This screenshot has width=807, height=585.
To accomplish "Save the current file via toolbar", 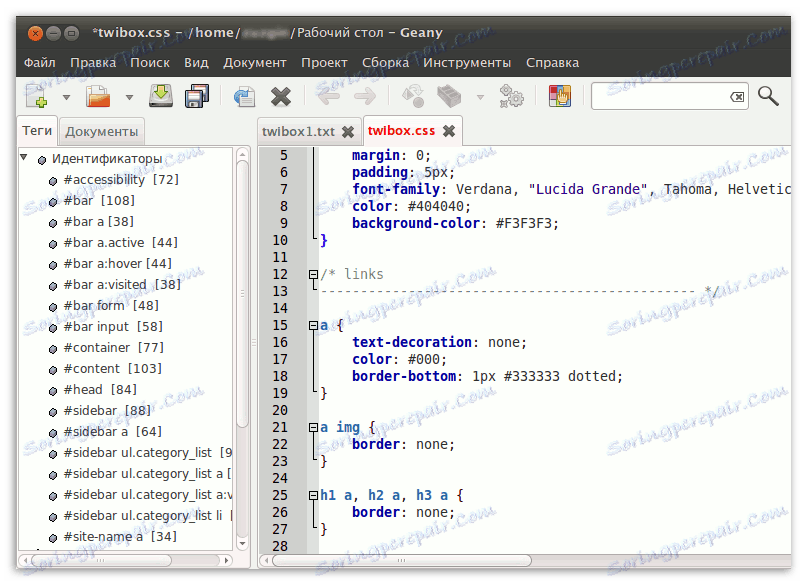I will coord(161,96).
